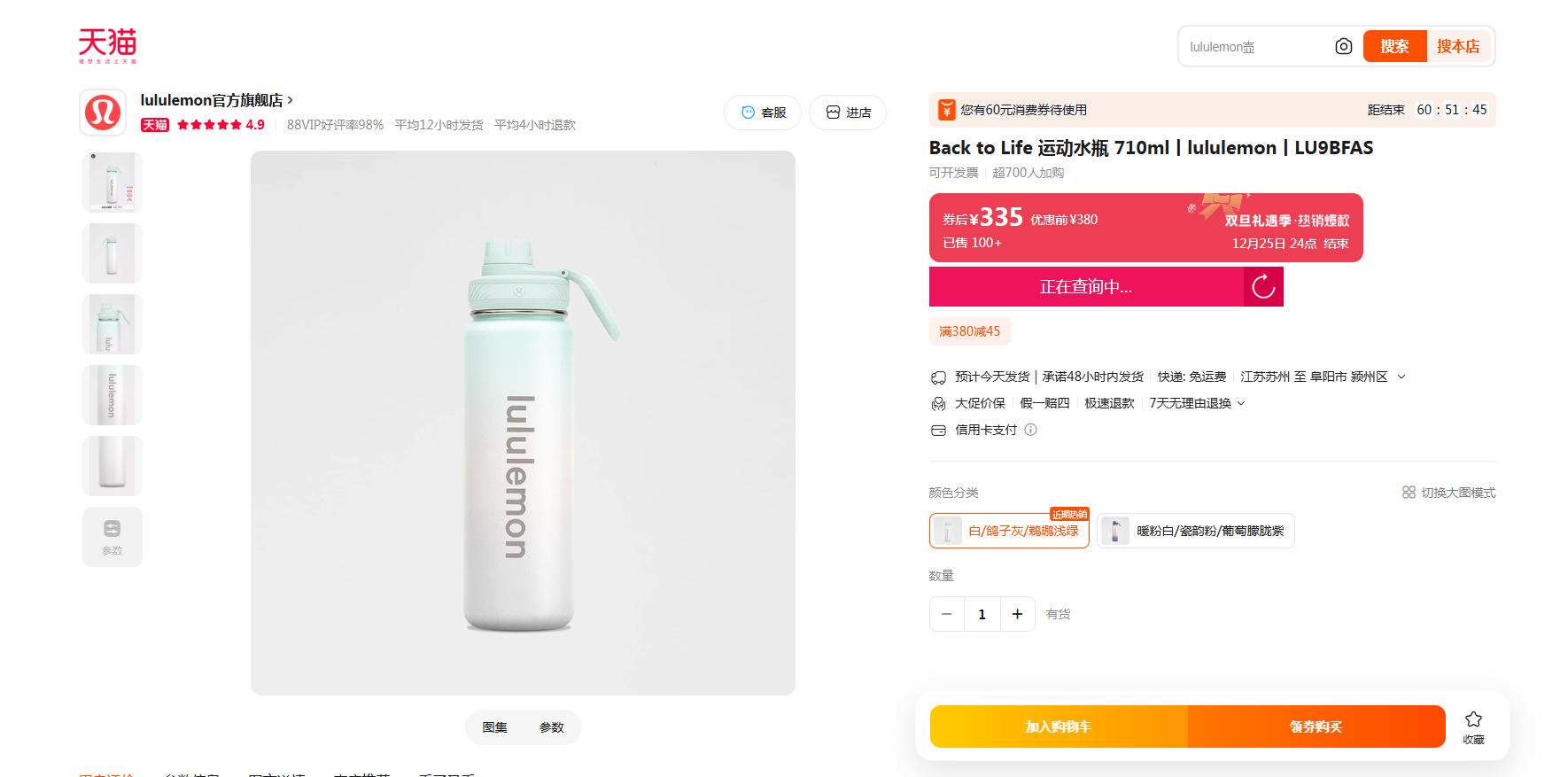1568x777 pixels.
Task: Open the 参数 icon in thumbnail sidebar
Action: 113,536
